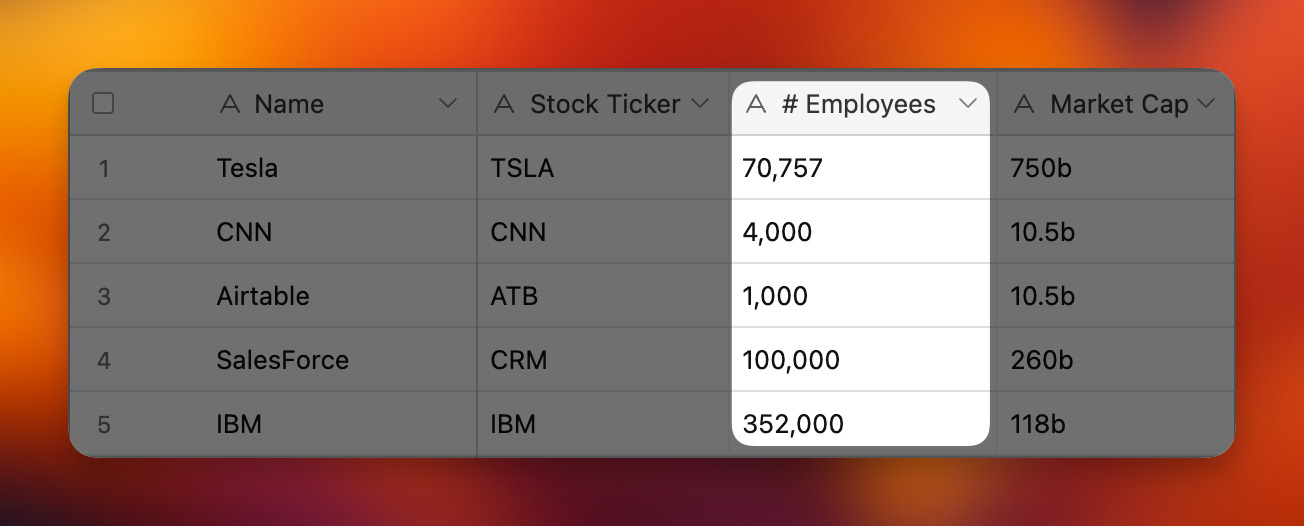Screen dimensions: 1304x526
Task: Select row number 4
Action: point(104,360)
